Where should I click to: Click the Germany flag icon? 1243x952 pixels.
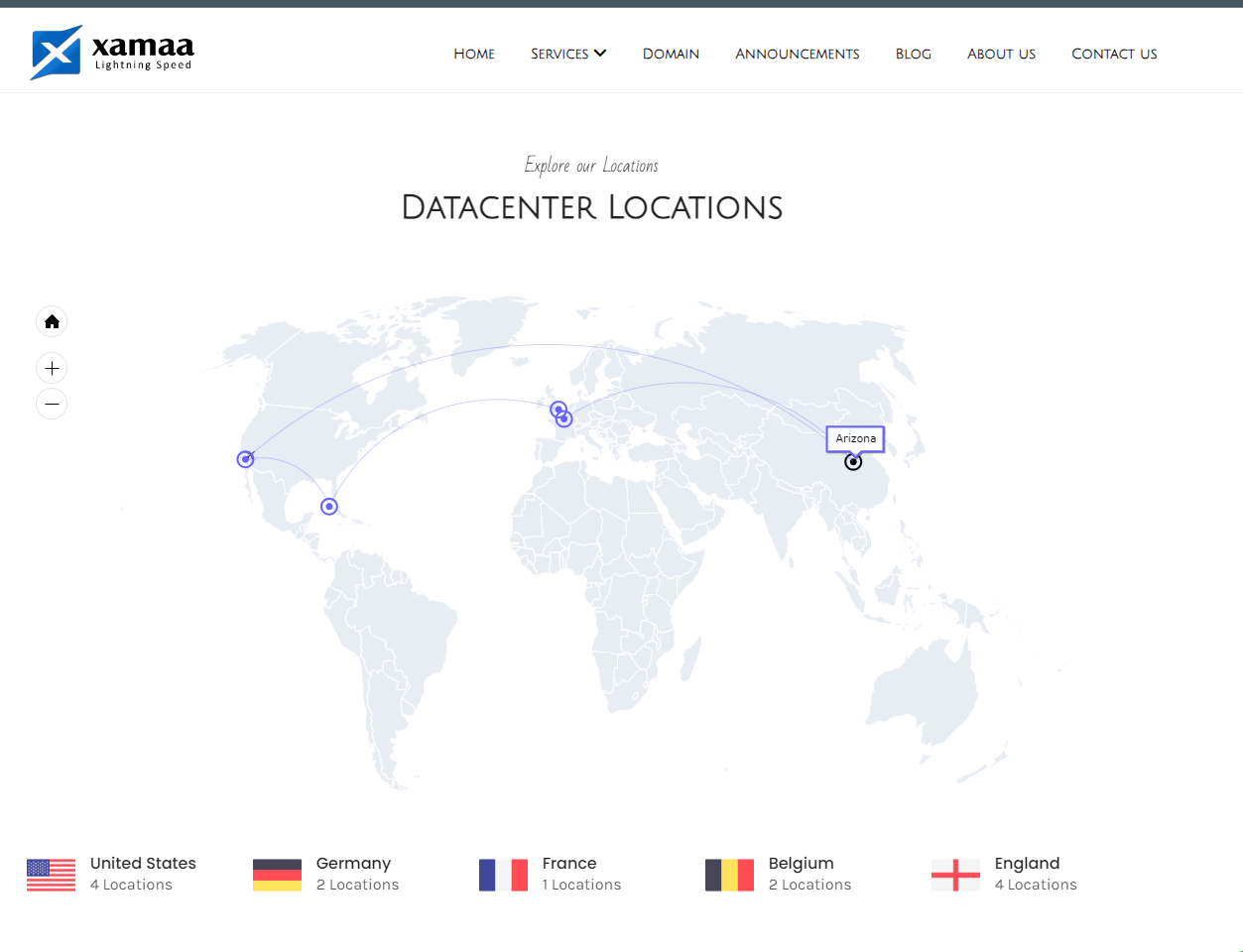[277, 875]
